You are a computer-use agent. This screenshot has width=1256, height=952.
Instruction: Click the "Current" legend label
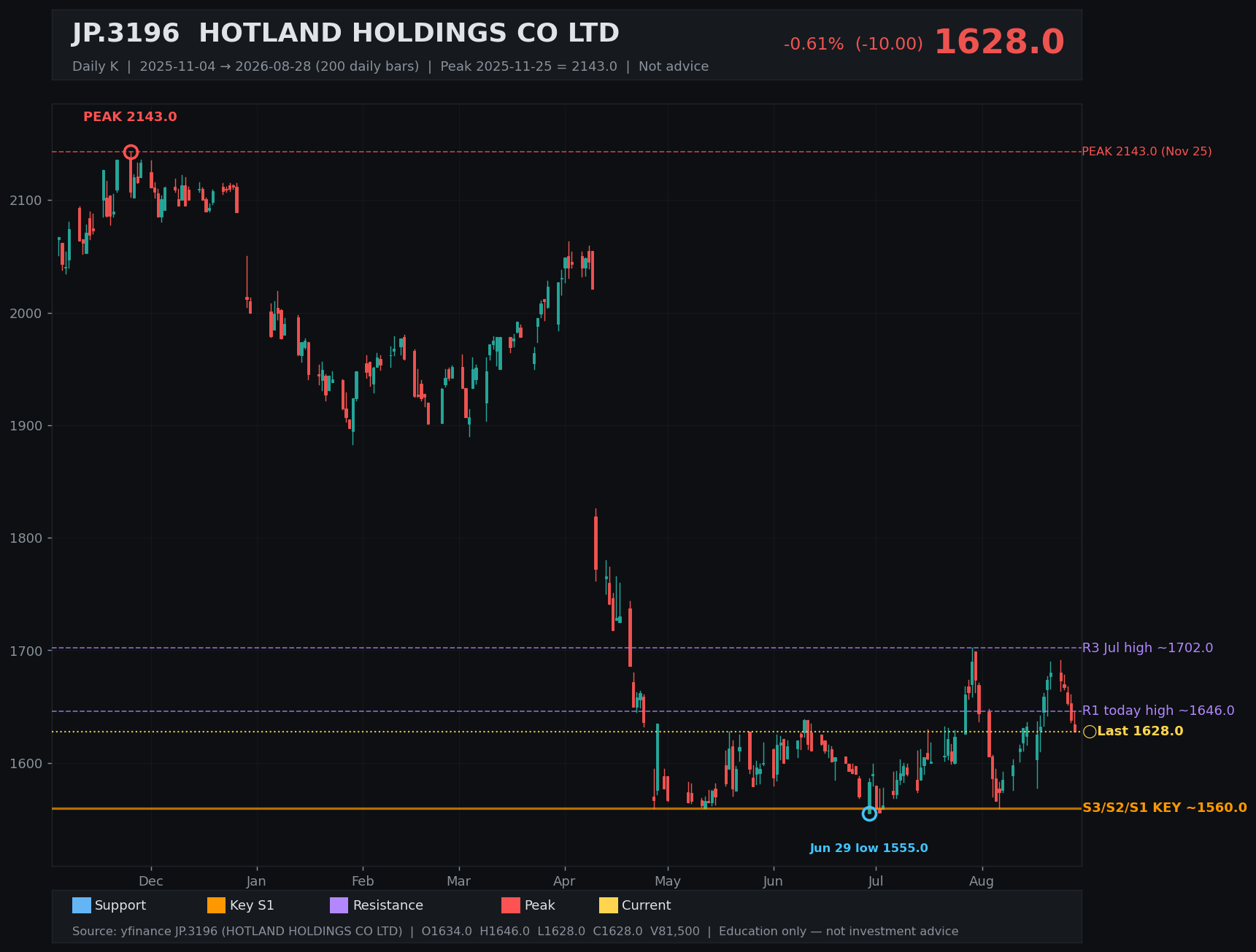click(x=646, y=905)
